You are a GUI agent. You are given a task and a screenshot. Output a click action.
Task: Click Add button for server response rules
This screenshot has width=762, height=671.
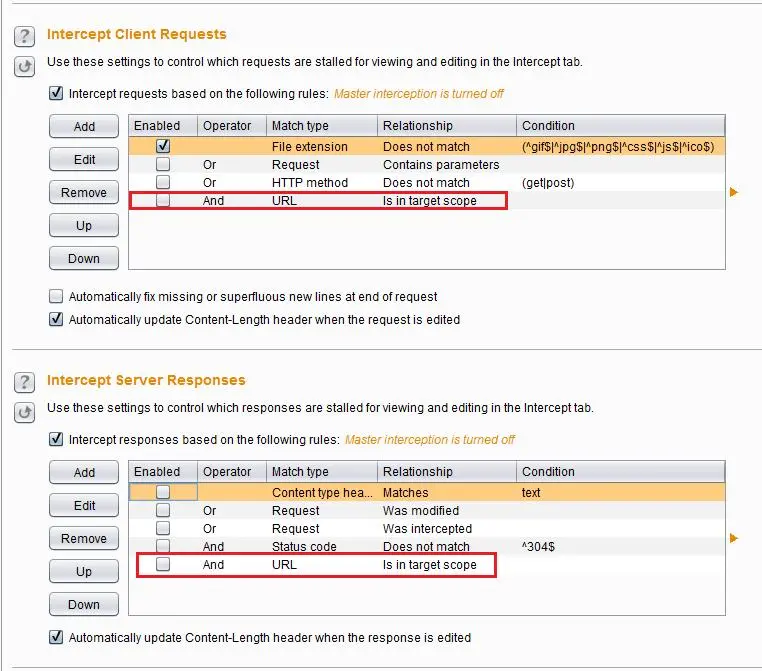[x=84, y=472]
